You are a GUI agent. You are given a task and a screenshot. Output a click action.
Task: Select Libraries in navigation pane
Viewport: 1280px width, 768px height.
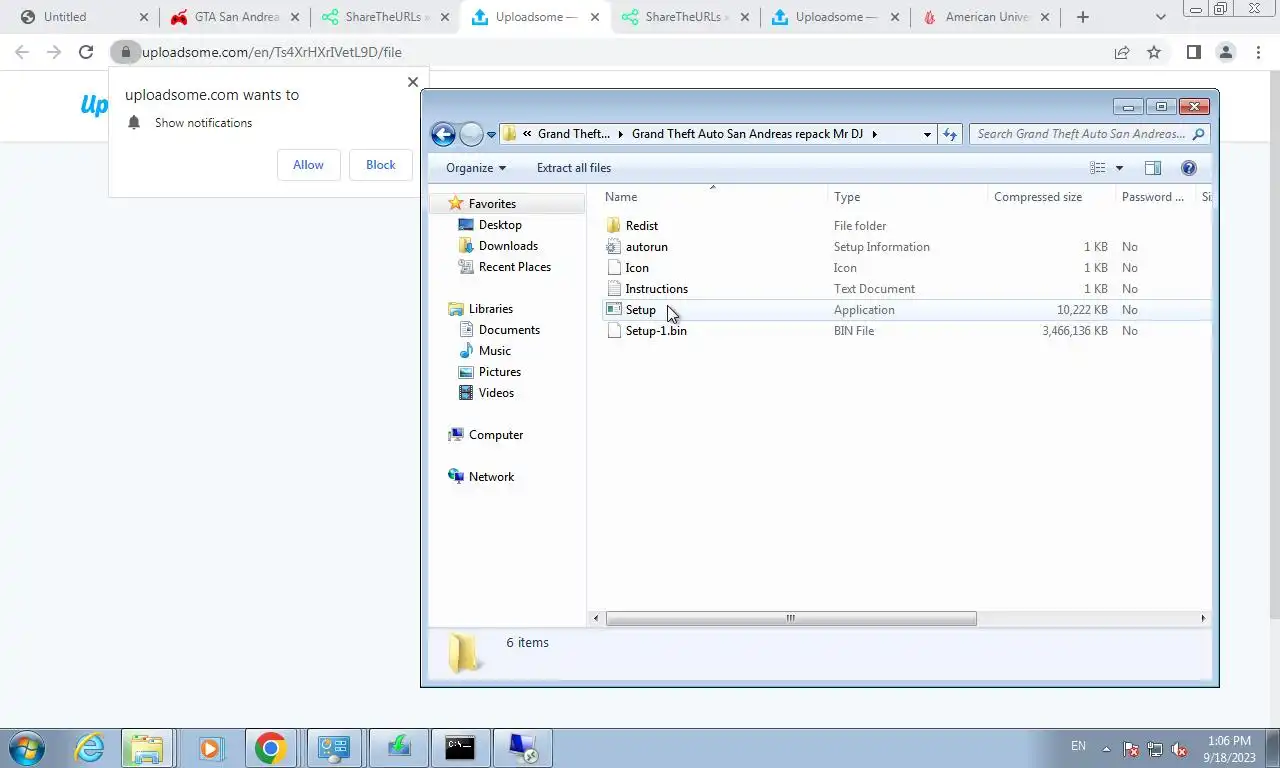490,309
